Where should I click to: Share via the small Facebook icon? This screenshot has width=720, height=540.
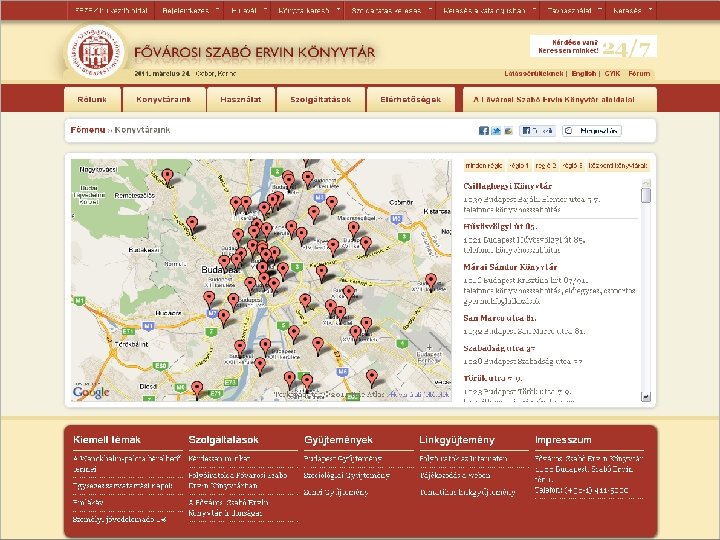click(x=484, y=131)
